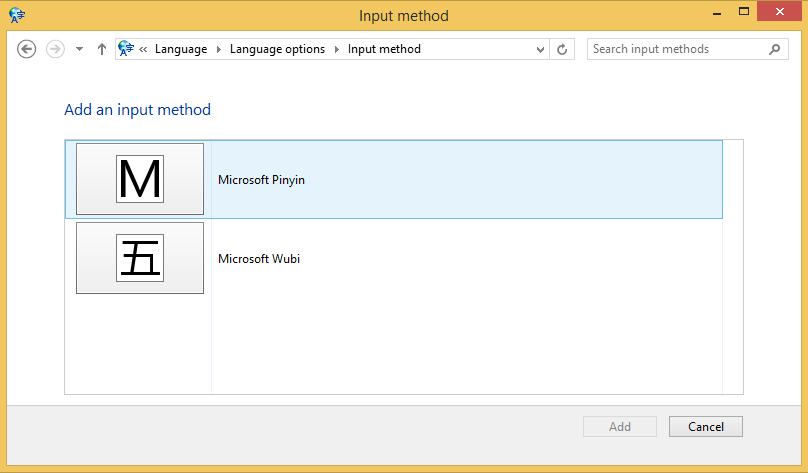Open address bar history dropdown
Image resolution: width=808 pixels, height=473 pixels.
pyautogui.click(x=540, y=49)
